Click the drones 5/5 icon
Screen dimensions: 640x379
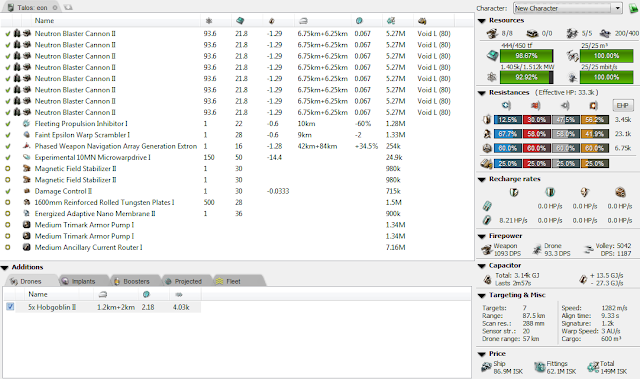[572, 33]
